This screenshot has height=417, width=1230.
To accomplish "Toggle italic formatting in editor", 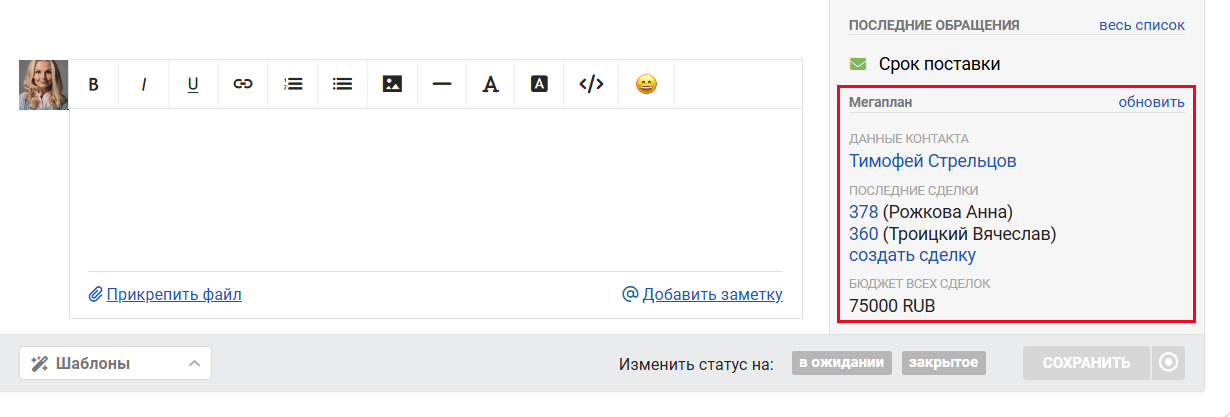I will pos(143,84).
